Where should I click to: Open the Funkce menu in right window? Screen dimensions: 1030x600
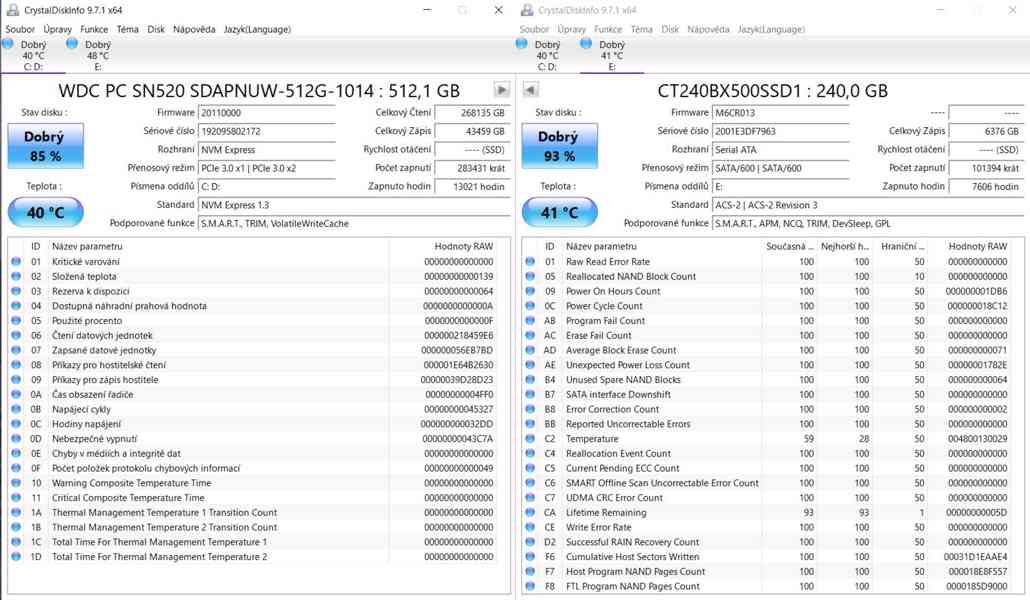point(608,29)
